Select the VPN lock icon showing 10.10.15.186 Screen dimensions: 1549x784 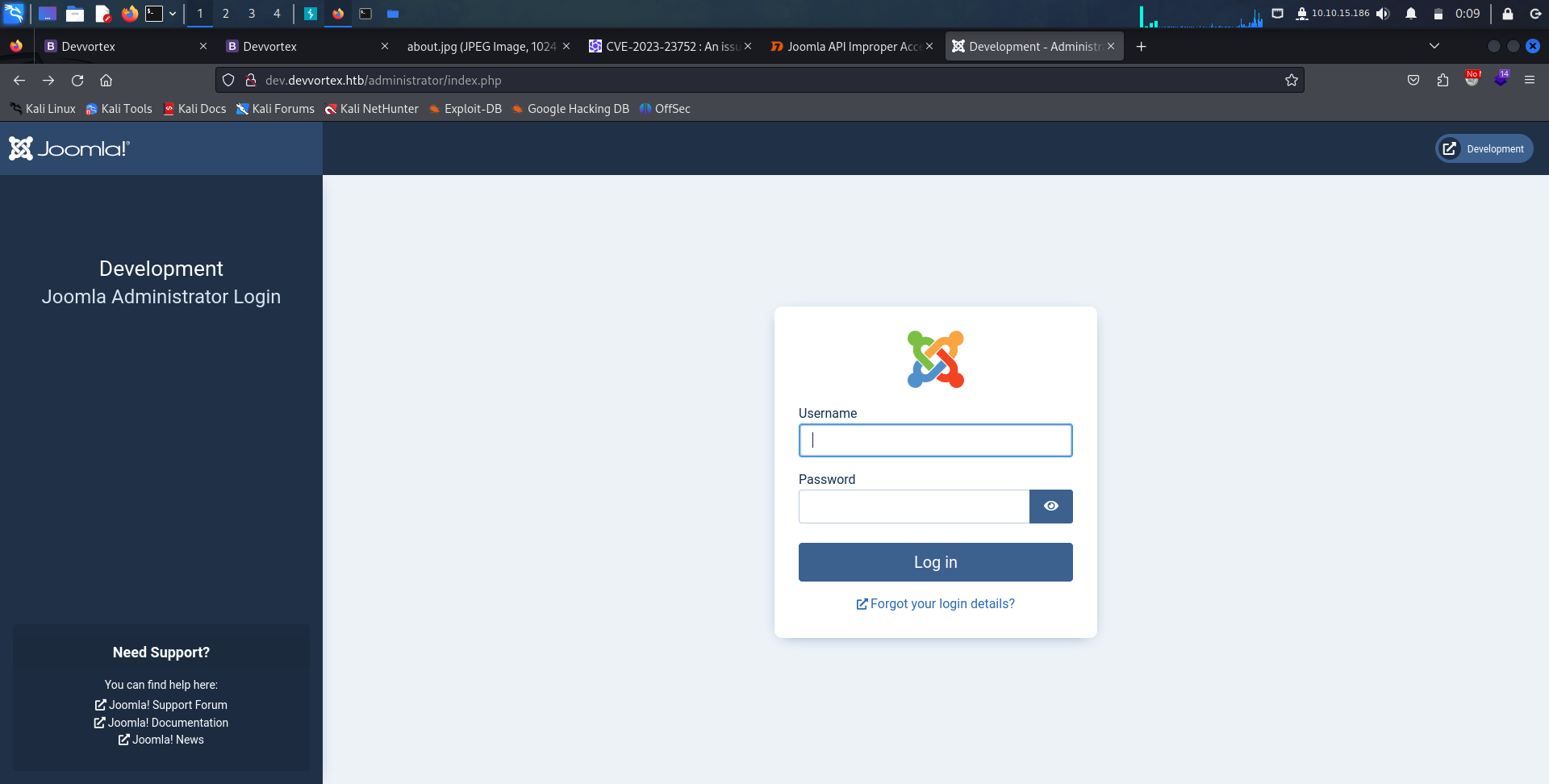[x=1302, y=13]
